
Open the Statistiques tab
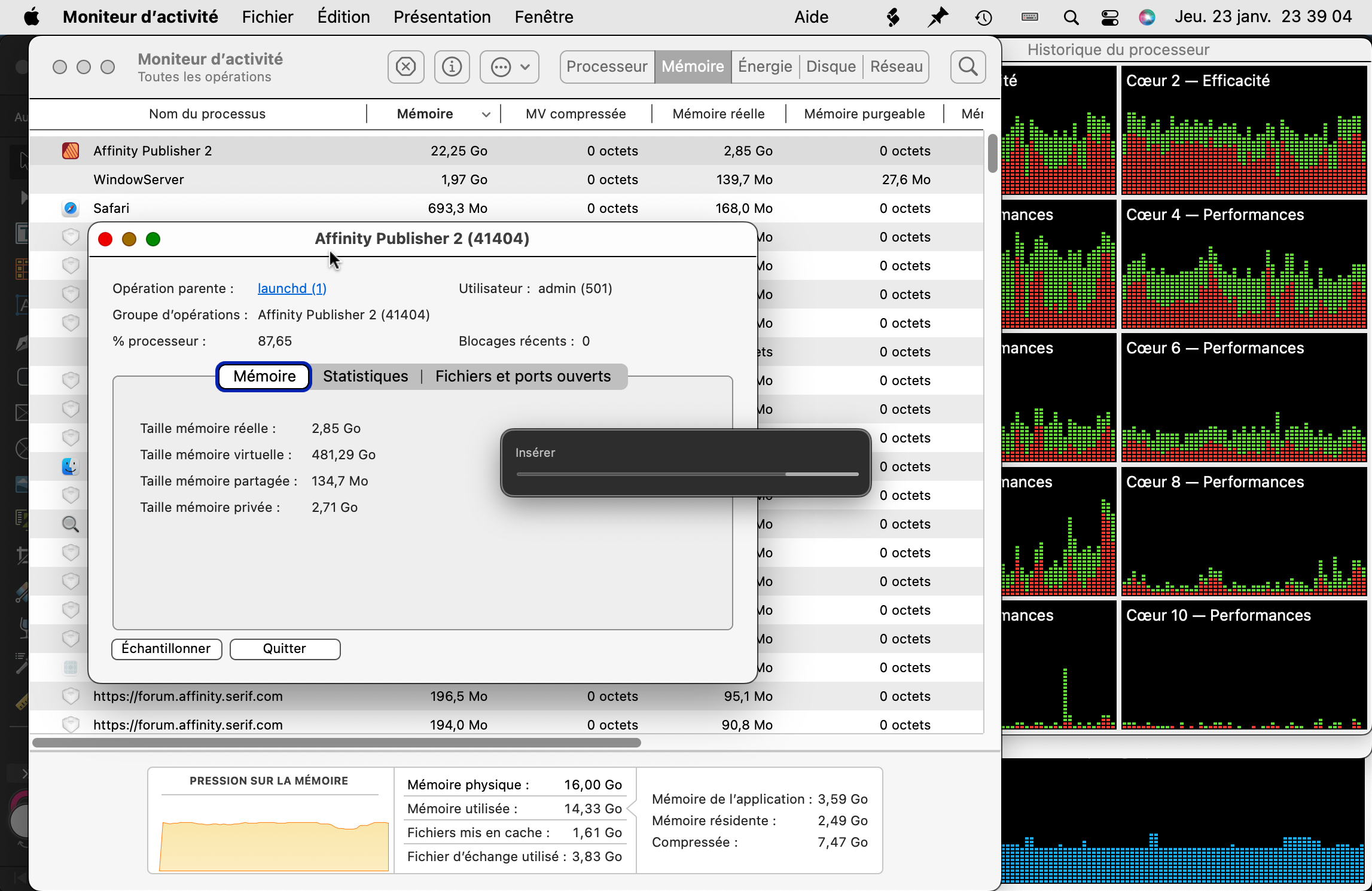[365, 376]
